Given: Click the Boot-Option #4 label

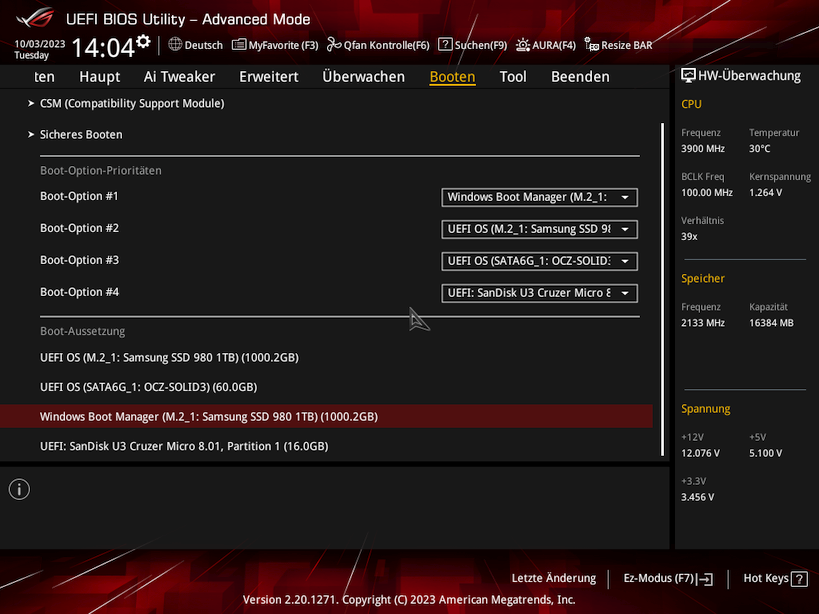Looking at the screenshot, I should pyautogui.click(x=79, y=292).
